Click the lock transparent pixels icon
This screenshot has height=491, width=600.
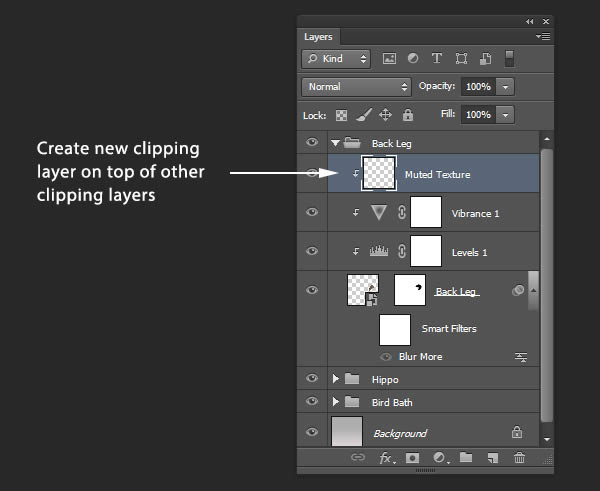[341, 115]
